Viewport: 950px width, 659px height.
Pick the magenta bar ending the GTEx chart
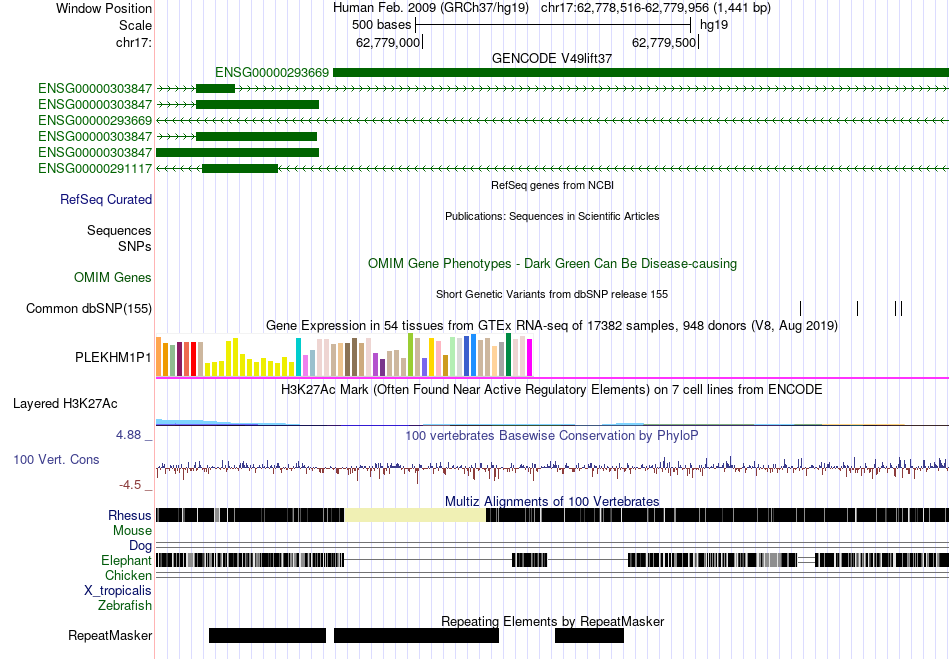(x=530, y=358)
